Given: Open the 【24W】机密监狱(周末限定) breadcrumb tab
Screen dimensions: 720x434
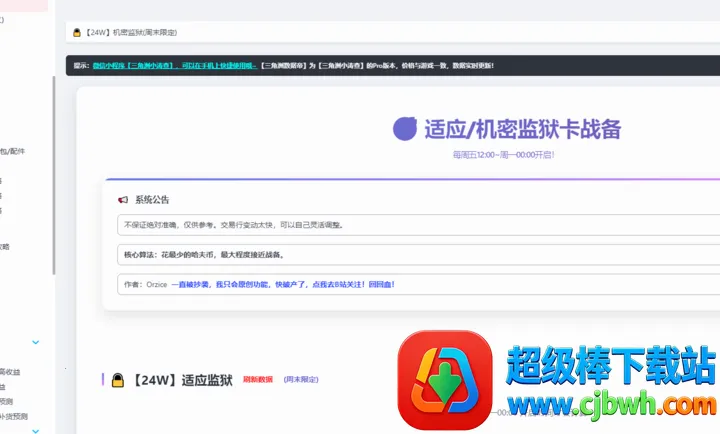Looking at the screenshot, I should (x=130, y=32).
